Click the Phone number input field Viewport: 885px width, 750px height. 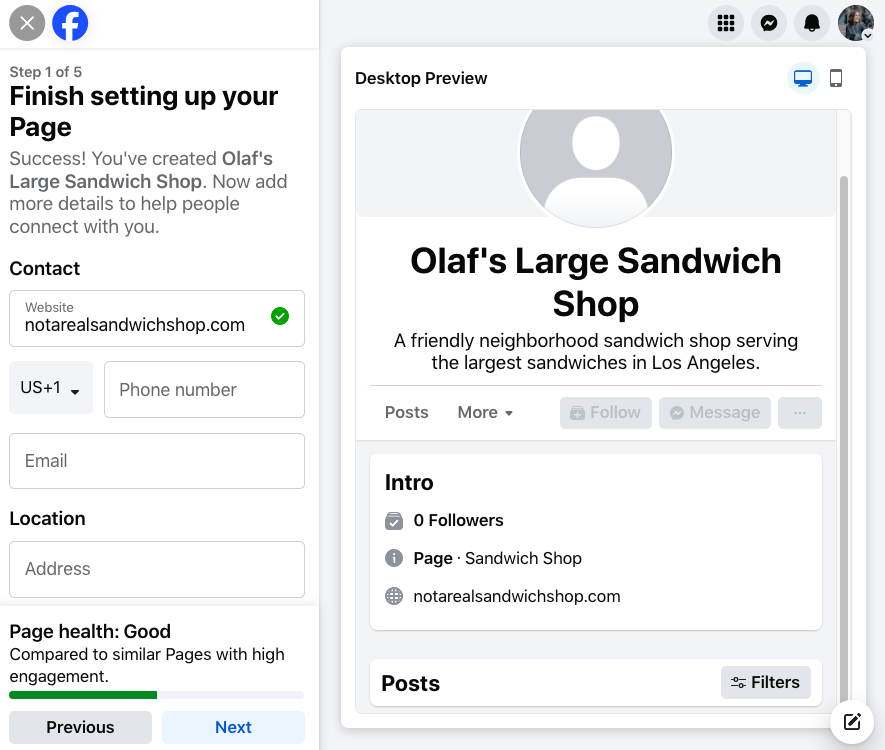(204, 389)
